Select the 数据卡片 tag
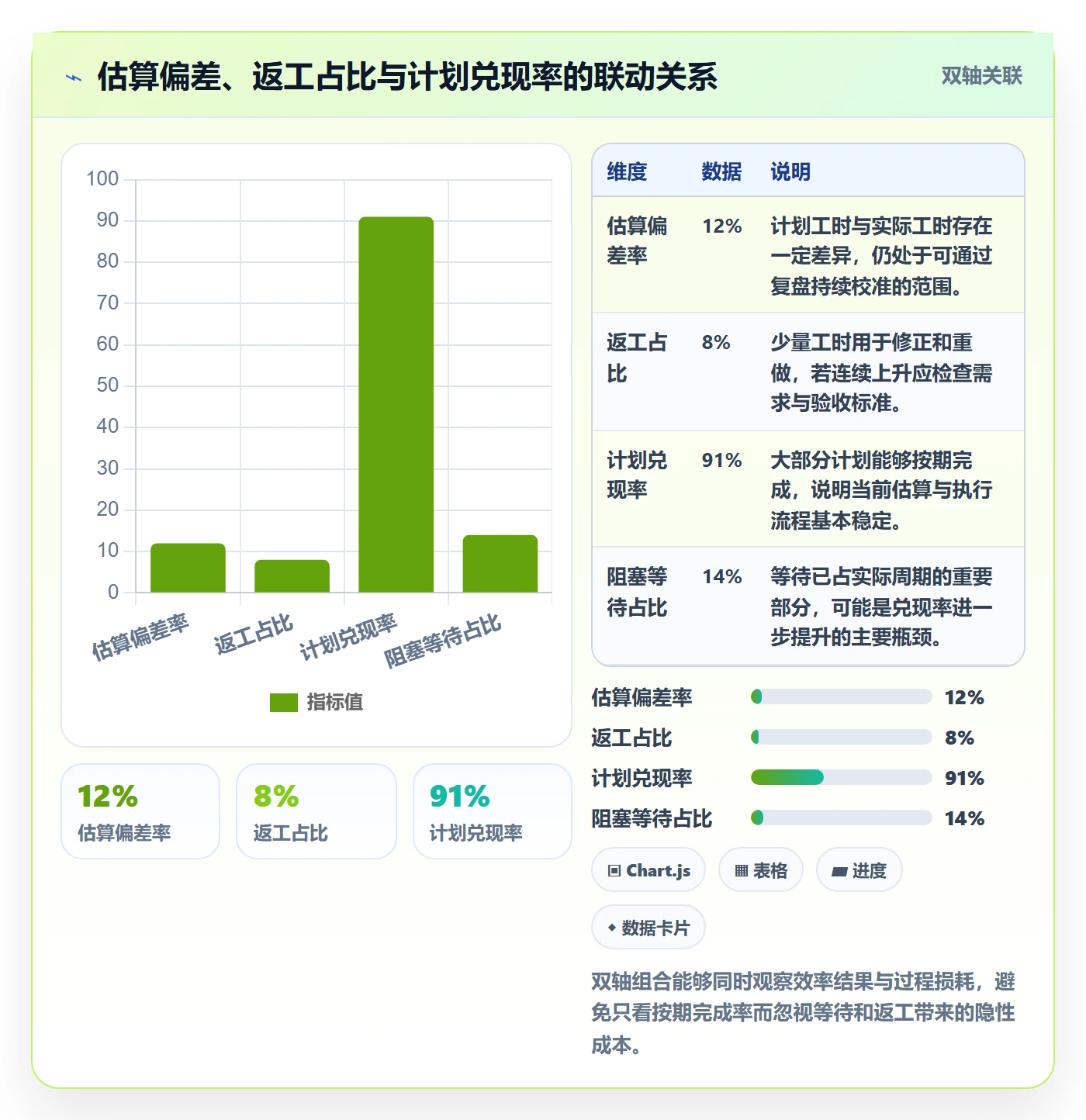The width and height of the screenshot is (1086, 1120). pos(648,928)
